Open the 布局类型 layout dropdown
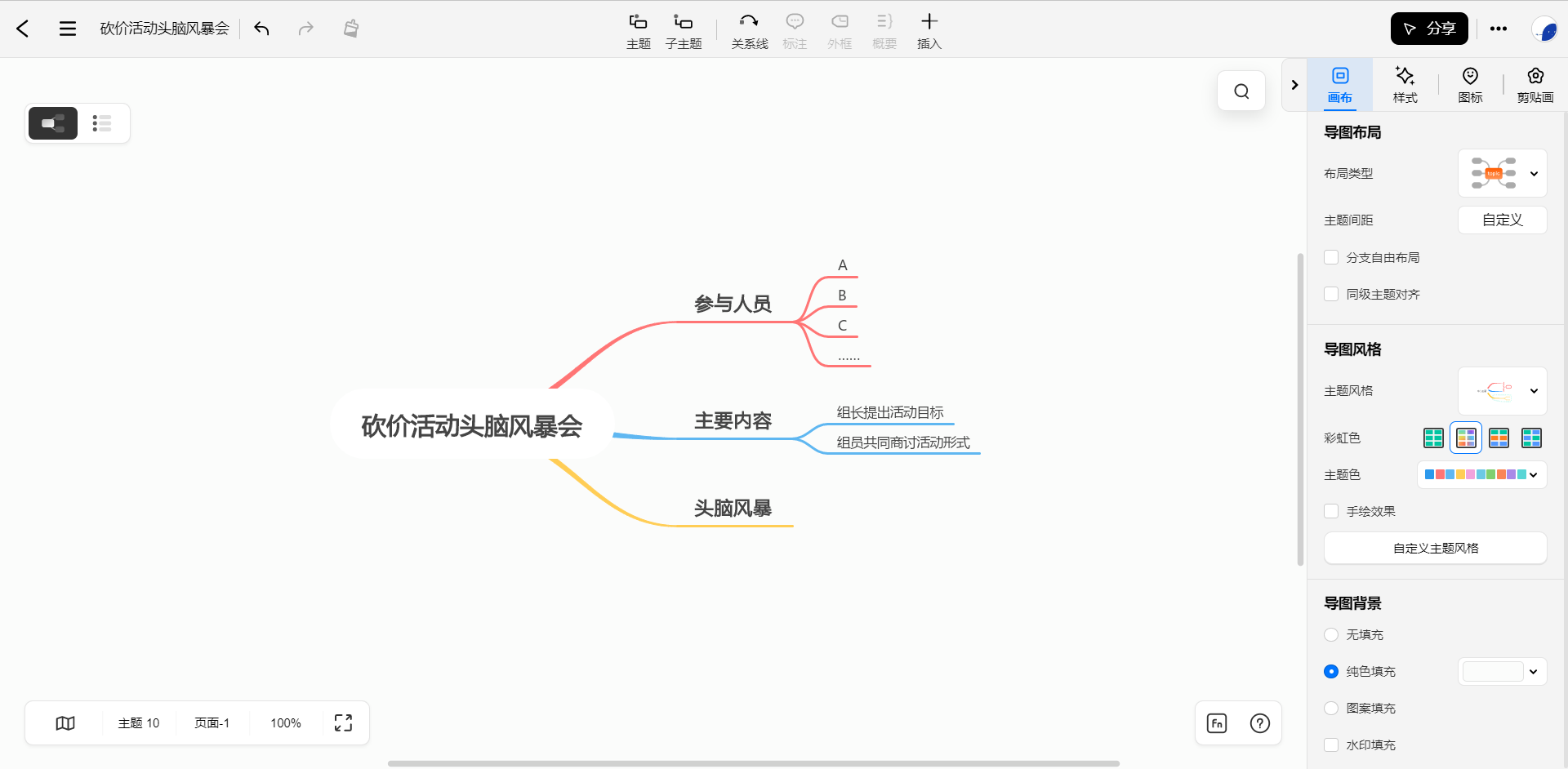This screenshot has width=1568, height=769. click(1503, 173)
